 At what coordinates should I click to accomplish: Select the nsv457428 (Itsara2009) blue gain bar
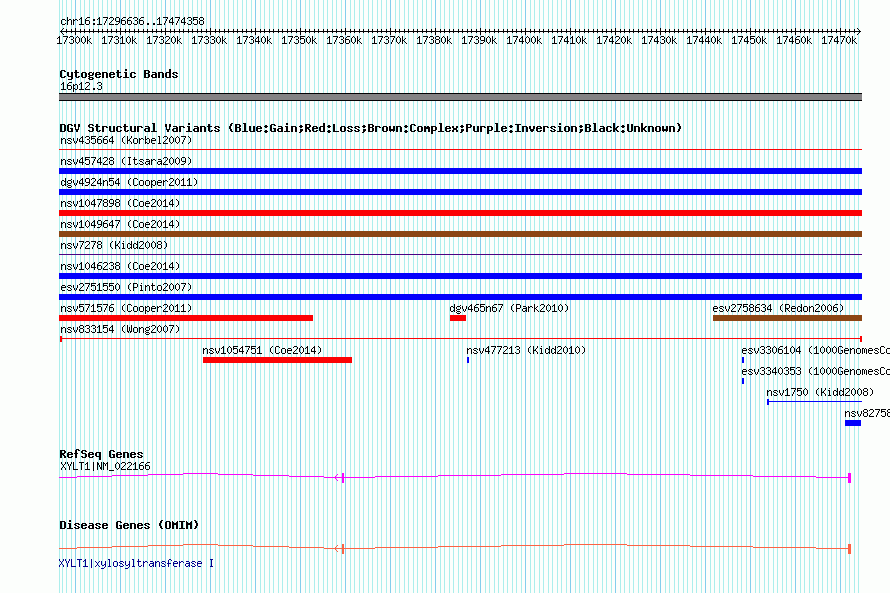coord(460,171)
